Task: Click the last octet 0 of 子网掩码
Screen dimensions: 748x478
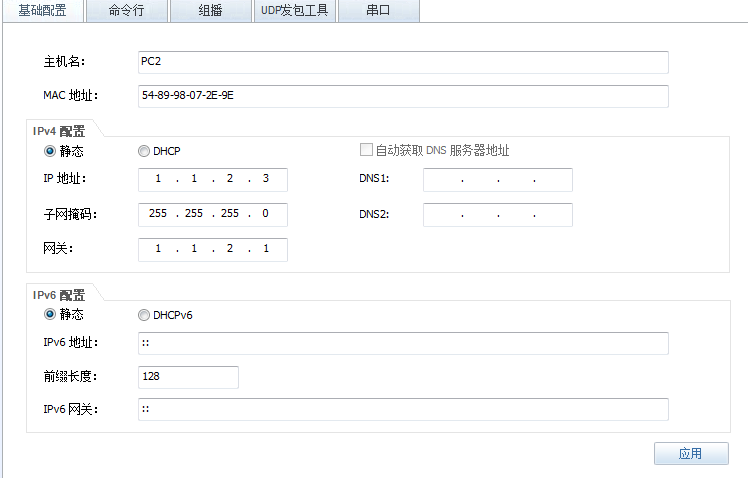Action: coord(265,213)
